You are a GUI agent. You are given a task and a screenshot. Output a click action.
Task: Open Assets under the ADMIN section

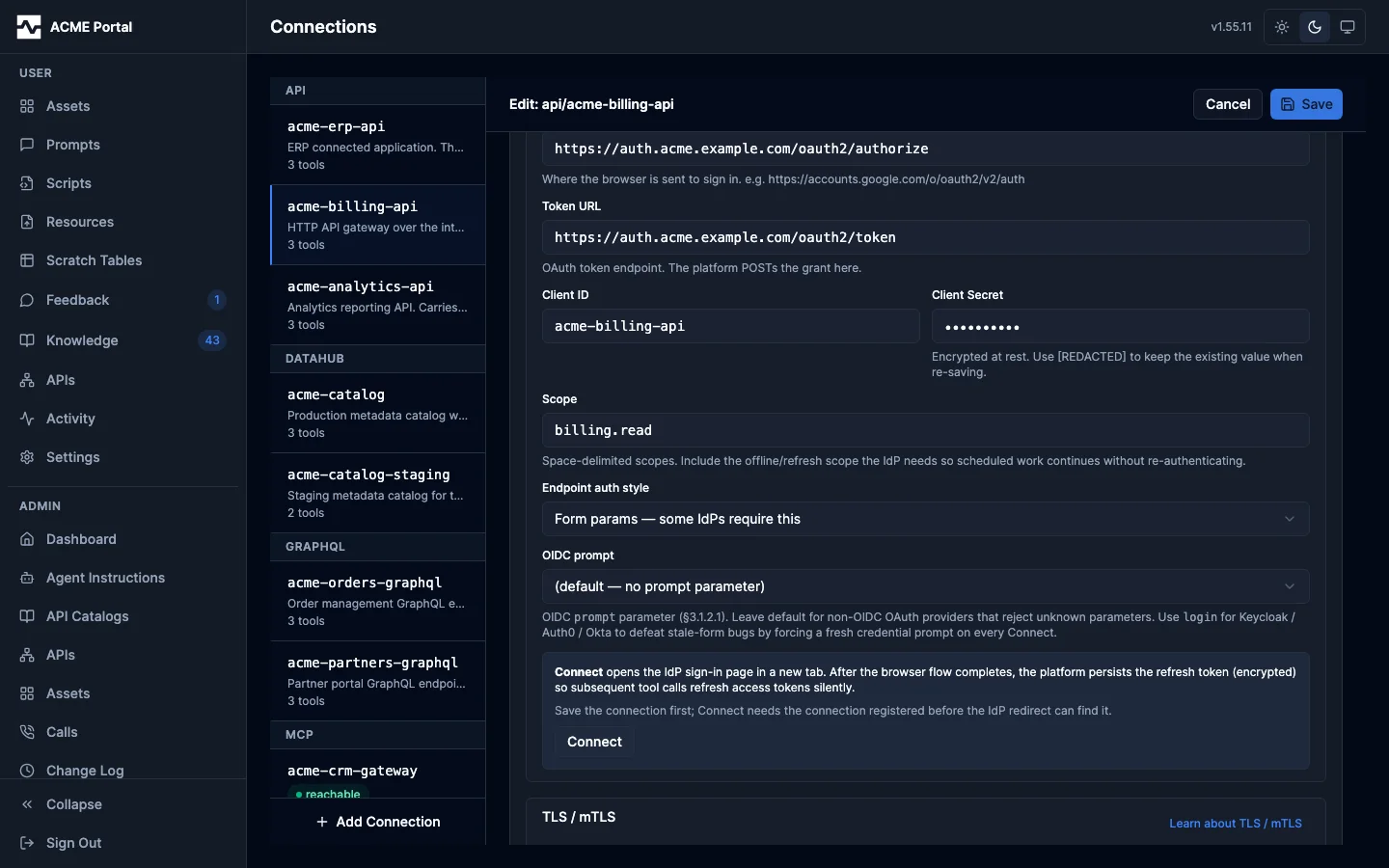(123, 693)
